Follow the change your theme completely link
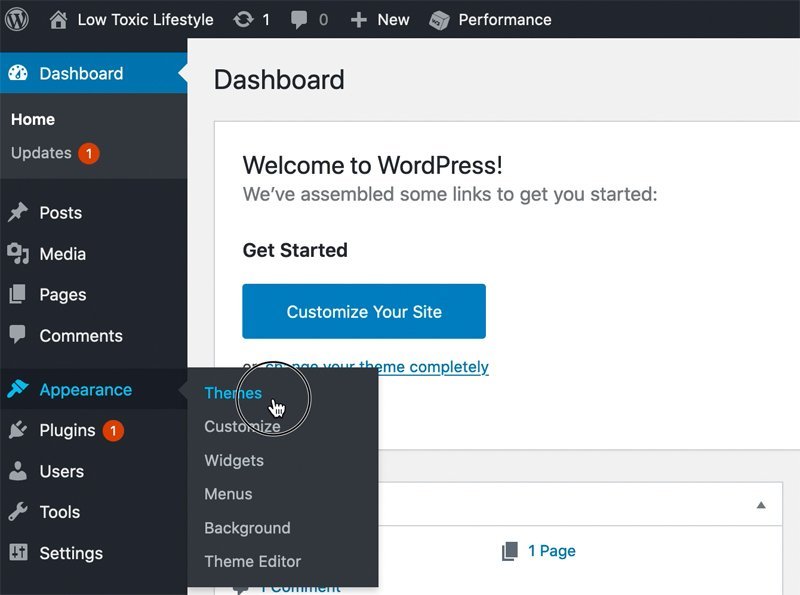The height and width of the screenshot is (595, 800). [377, 367]
